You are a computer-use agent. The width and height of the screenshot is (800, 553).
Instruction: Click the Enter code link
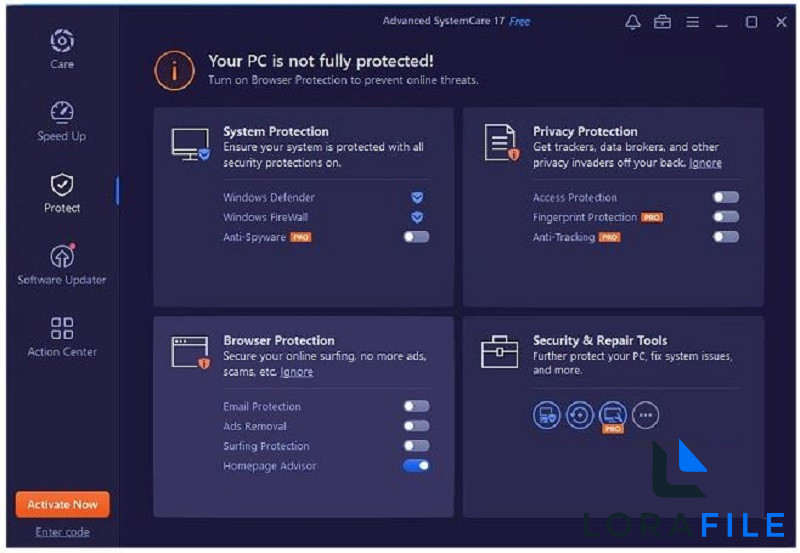coord(62,532)
